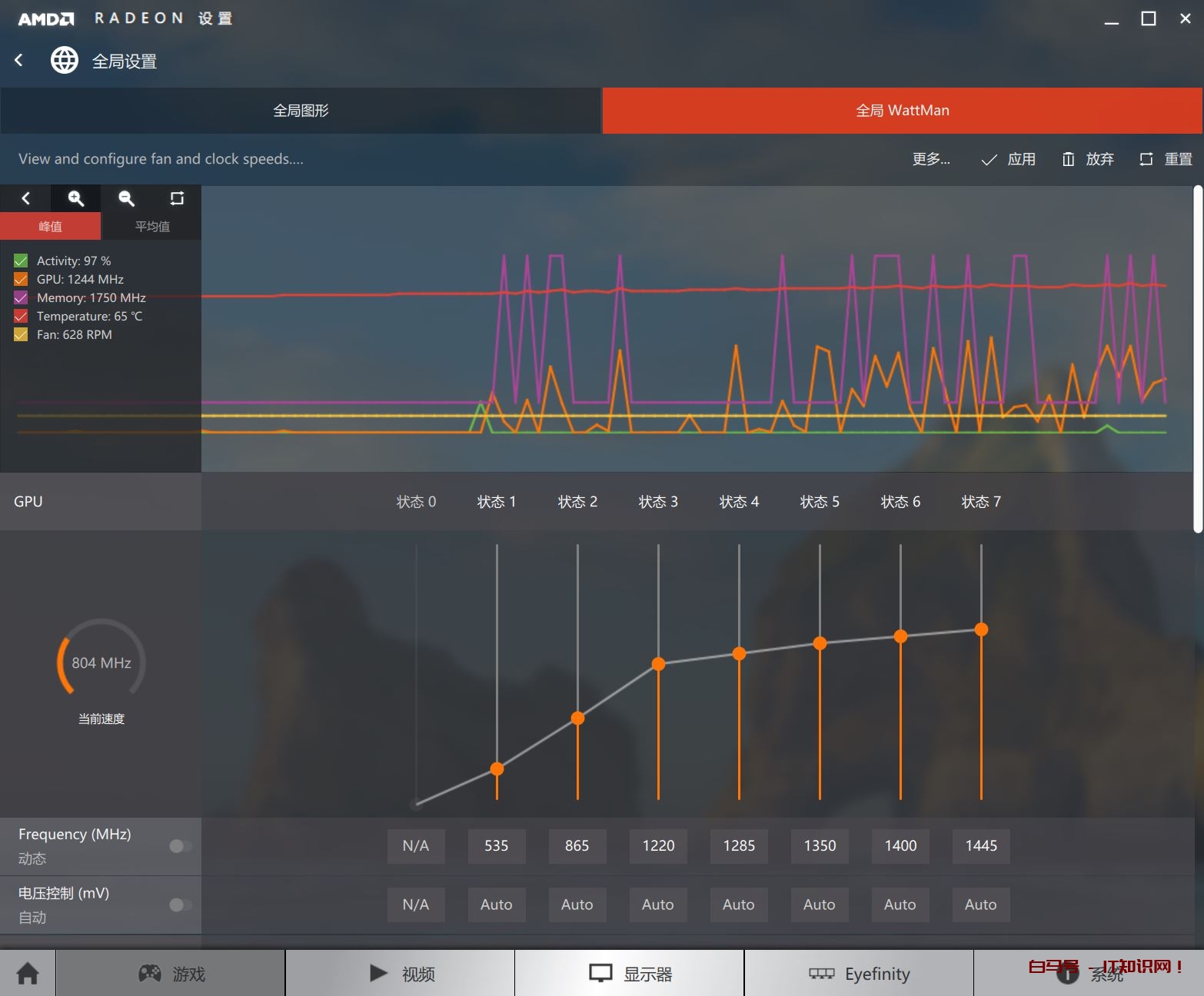Disable the Fan RPM graph checkbox
Viewport: 1204px width, 996px height.
point(21,335)
